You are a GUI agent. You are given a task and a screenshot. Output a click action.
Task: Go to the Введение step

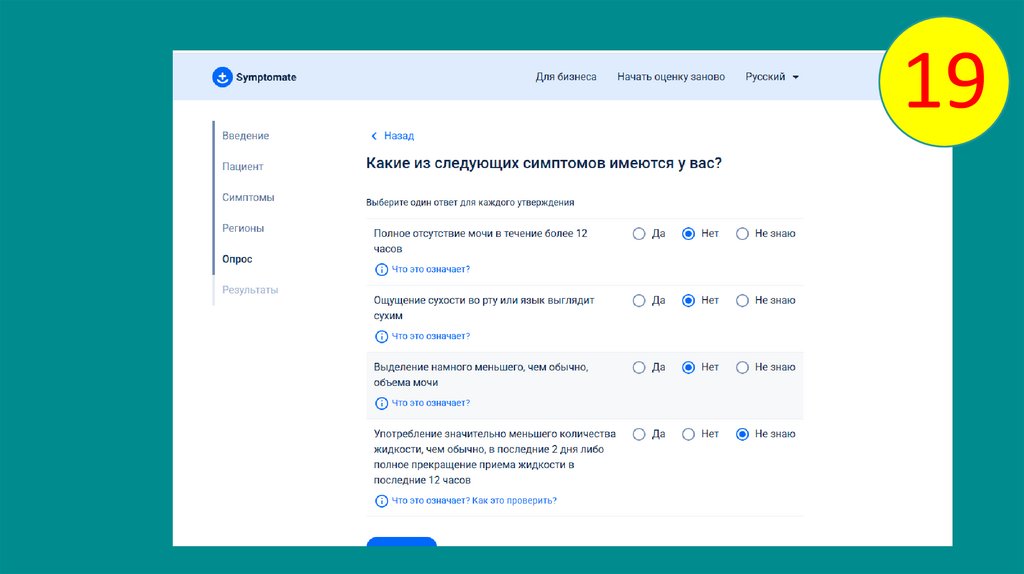246,136
